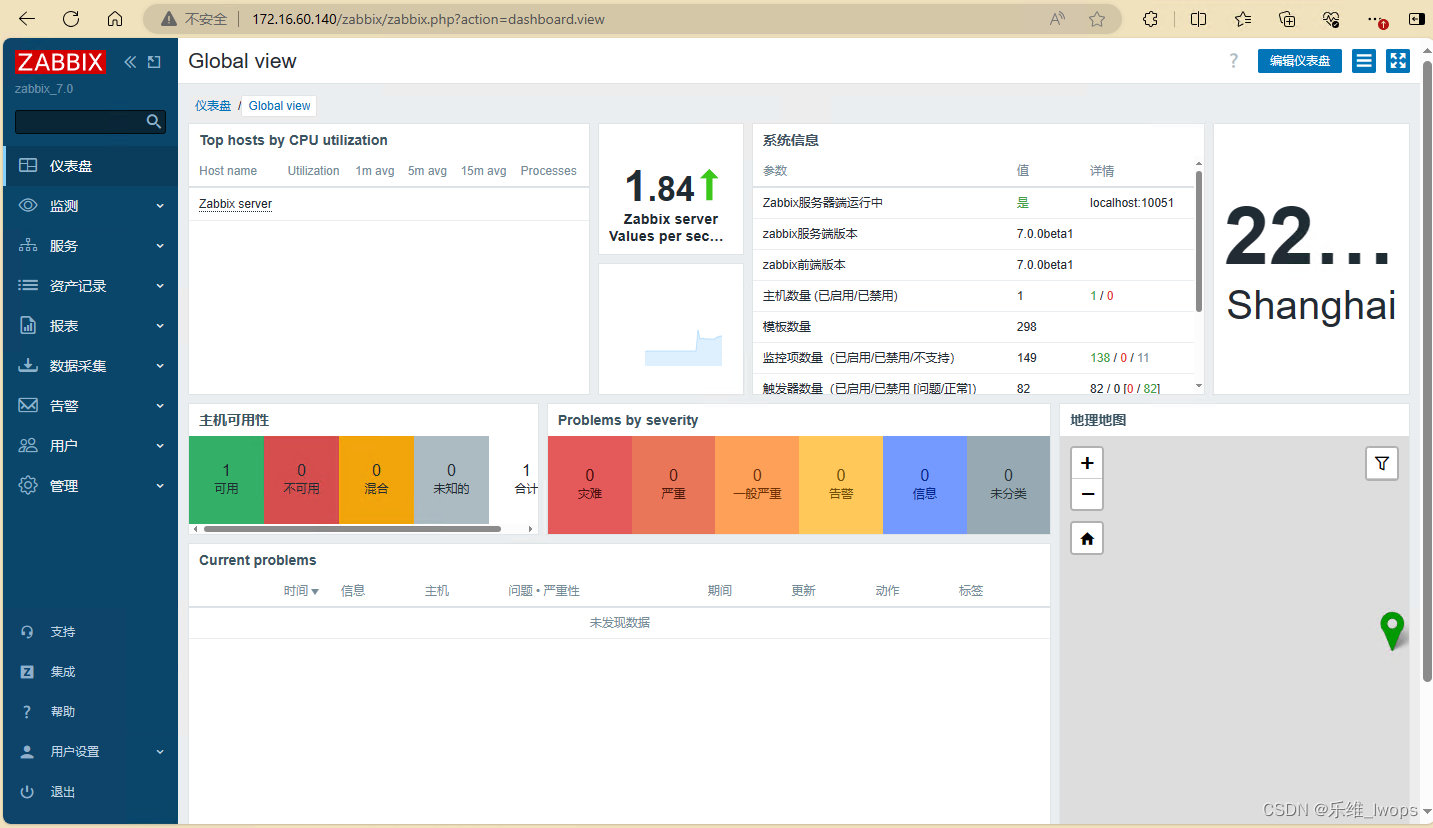Click the green map marker pin
The height and width of the screenshot is (828, 1433).
coord(1391,631)
